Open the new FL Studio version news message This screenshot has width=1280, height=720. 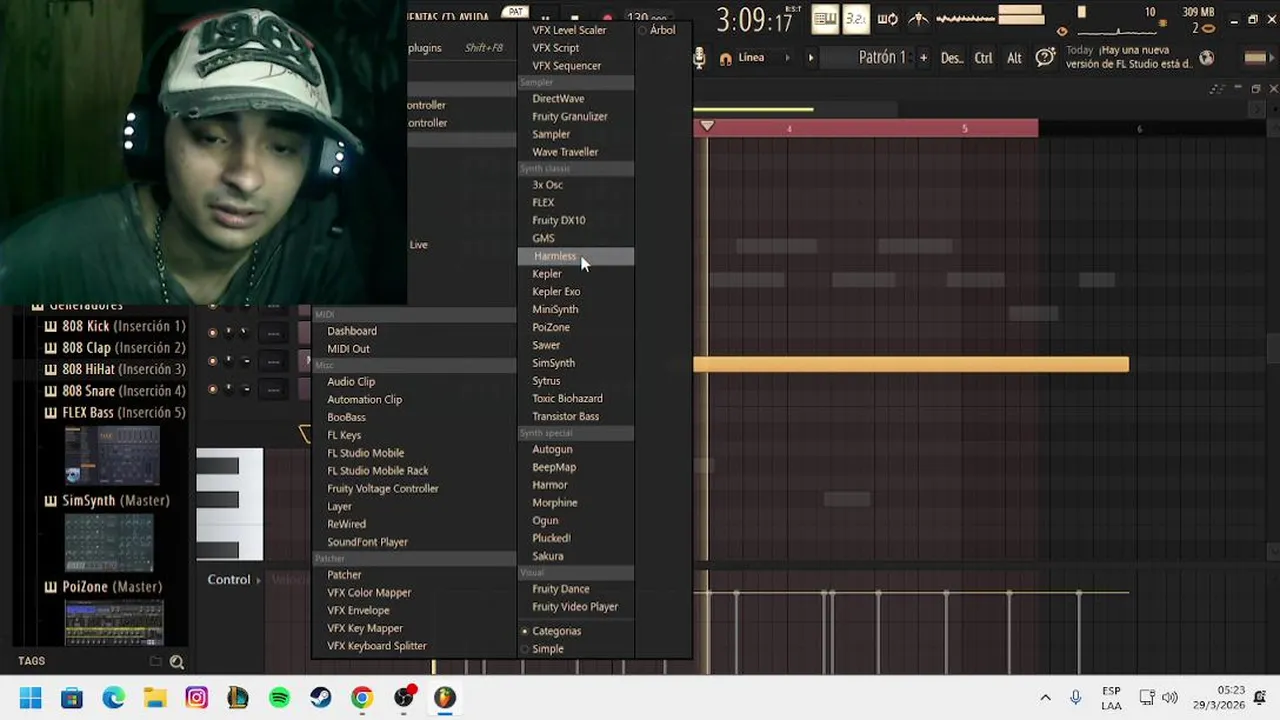[x=1129, y=57]
